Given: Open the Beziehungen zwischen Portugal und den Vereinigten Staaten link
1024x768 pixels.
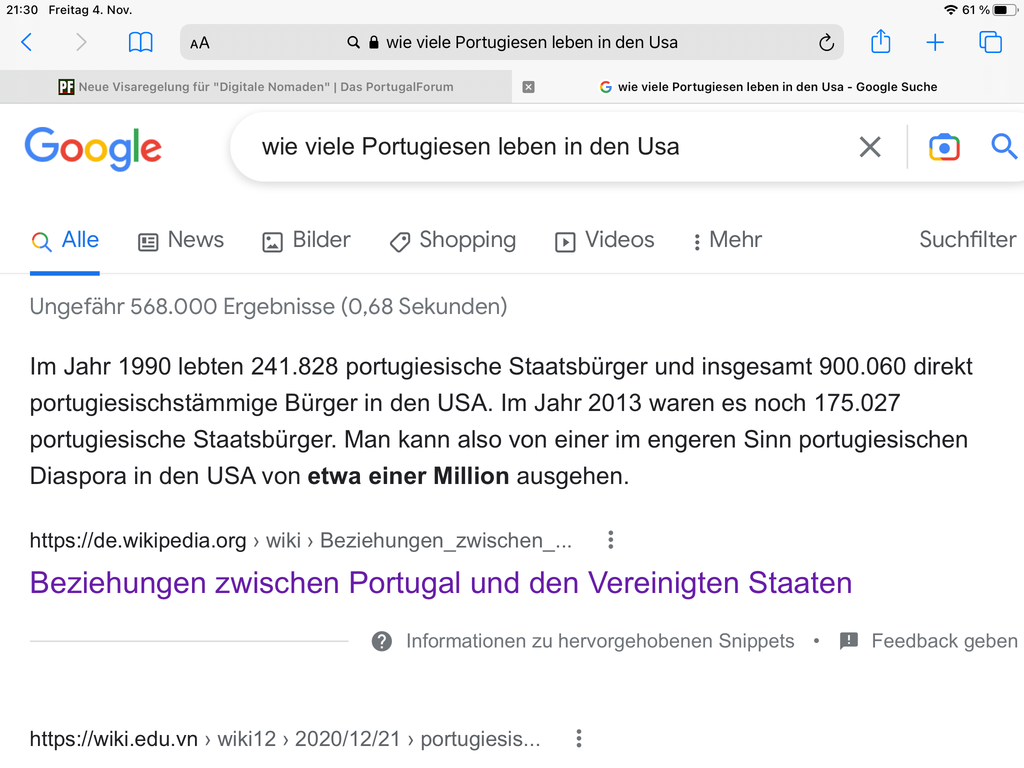Looking at the screenshot, I should [x=441, y=583].
